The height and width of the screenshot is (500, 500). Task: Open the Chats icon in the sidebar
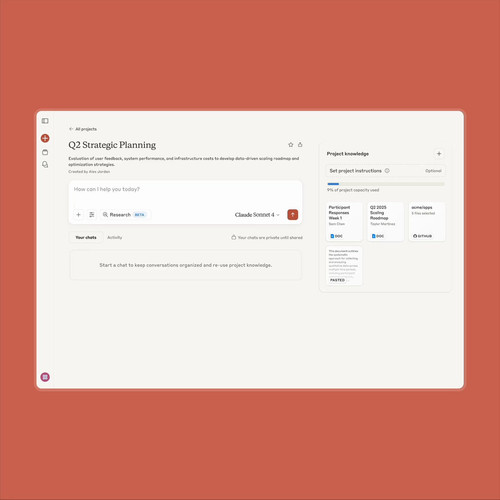[45, 165]
